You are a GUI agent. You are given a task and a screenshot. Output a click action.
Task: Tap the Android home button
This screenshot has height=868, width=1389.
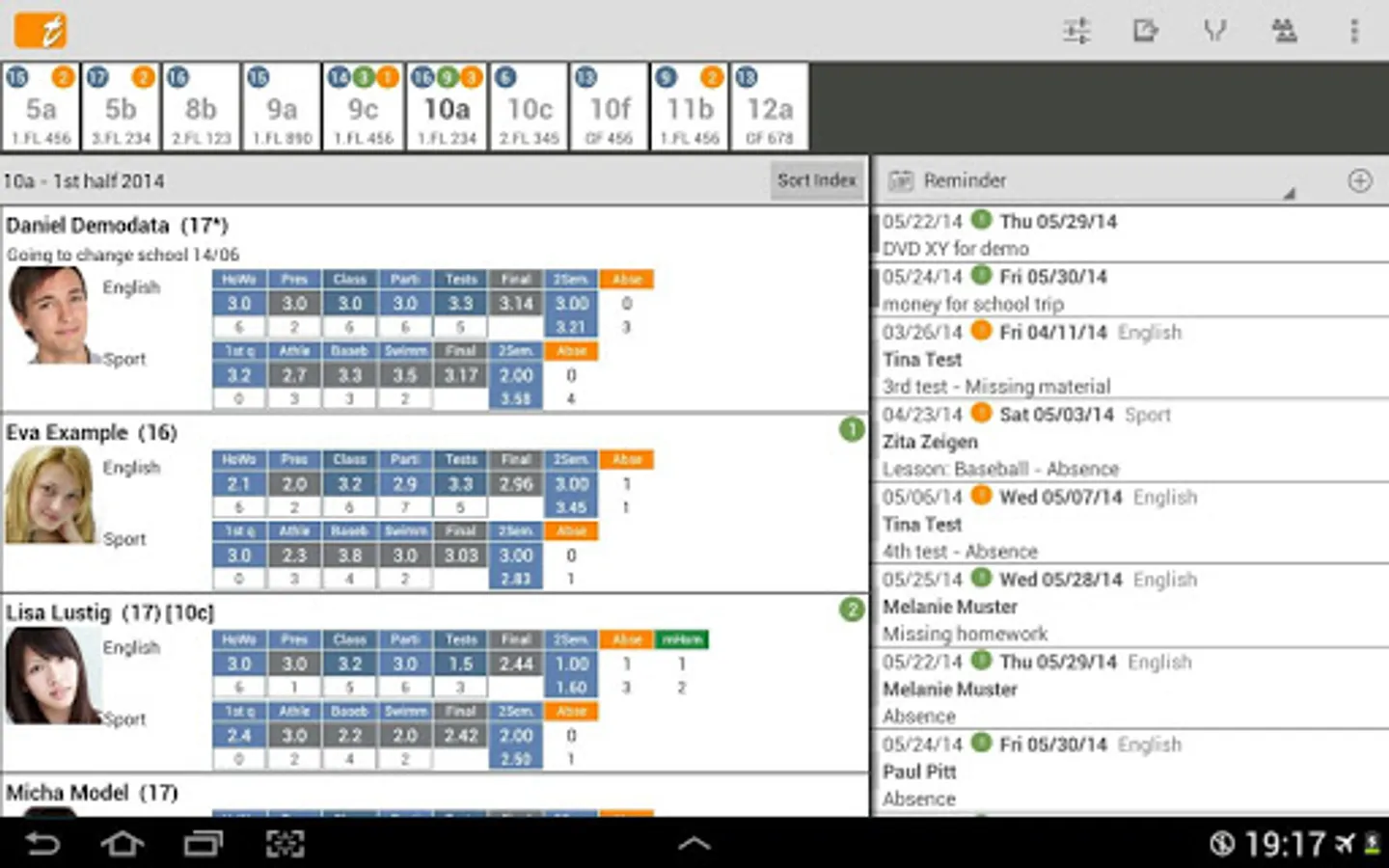[123, 844]
